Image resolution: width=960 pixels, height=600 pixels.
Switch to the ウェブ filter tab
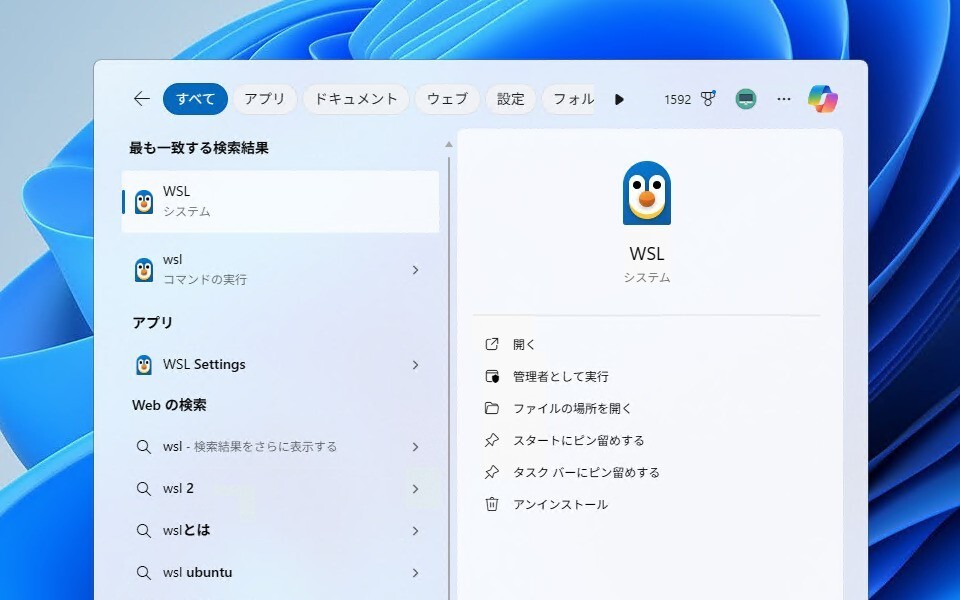click(447, 99)
